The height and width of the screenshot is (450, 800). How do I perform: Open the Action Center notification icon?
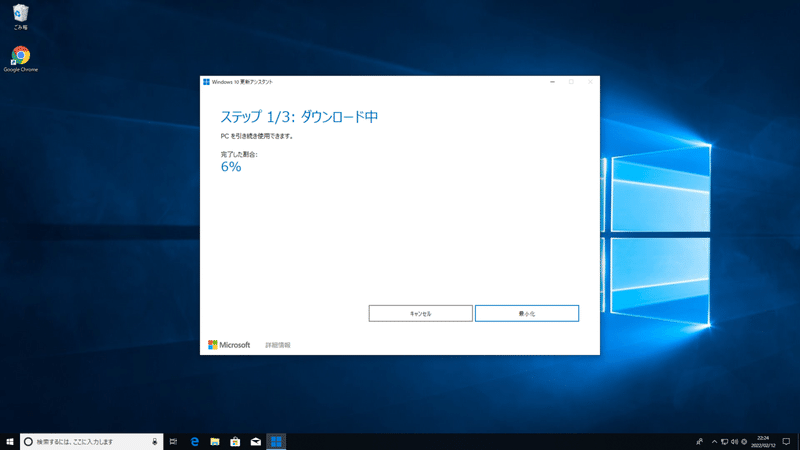tap(786, 441)
